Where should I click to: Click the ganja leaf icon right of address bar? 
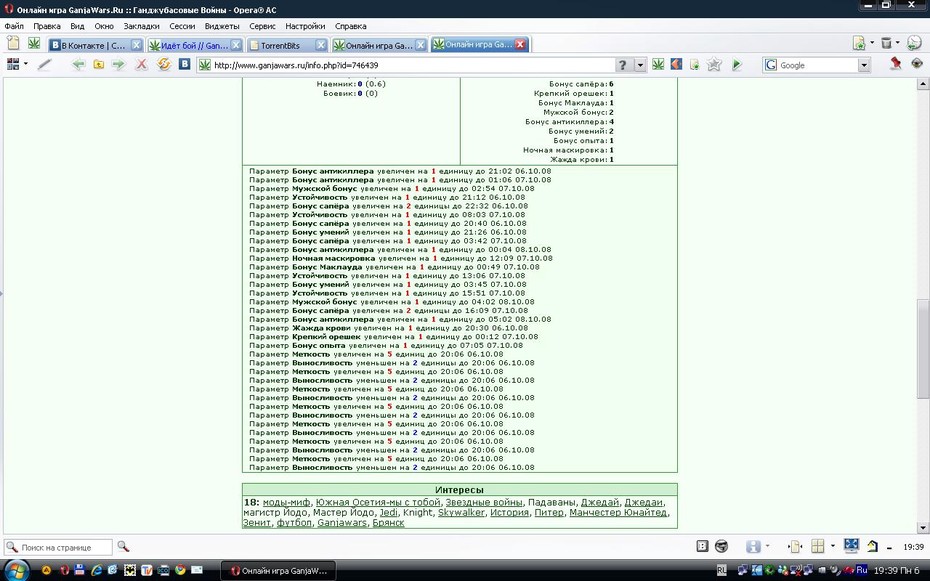(x=658, y=64)
